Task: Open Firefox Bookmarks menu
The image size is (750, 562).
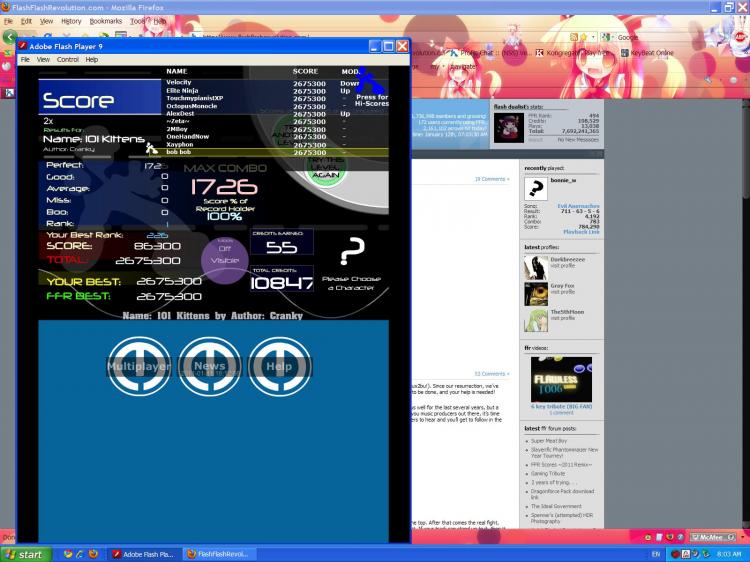Action: coord(106,22)
